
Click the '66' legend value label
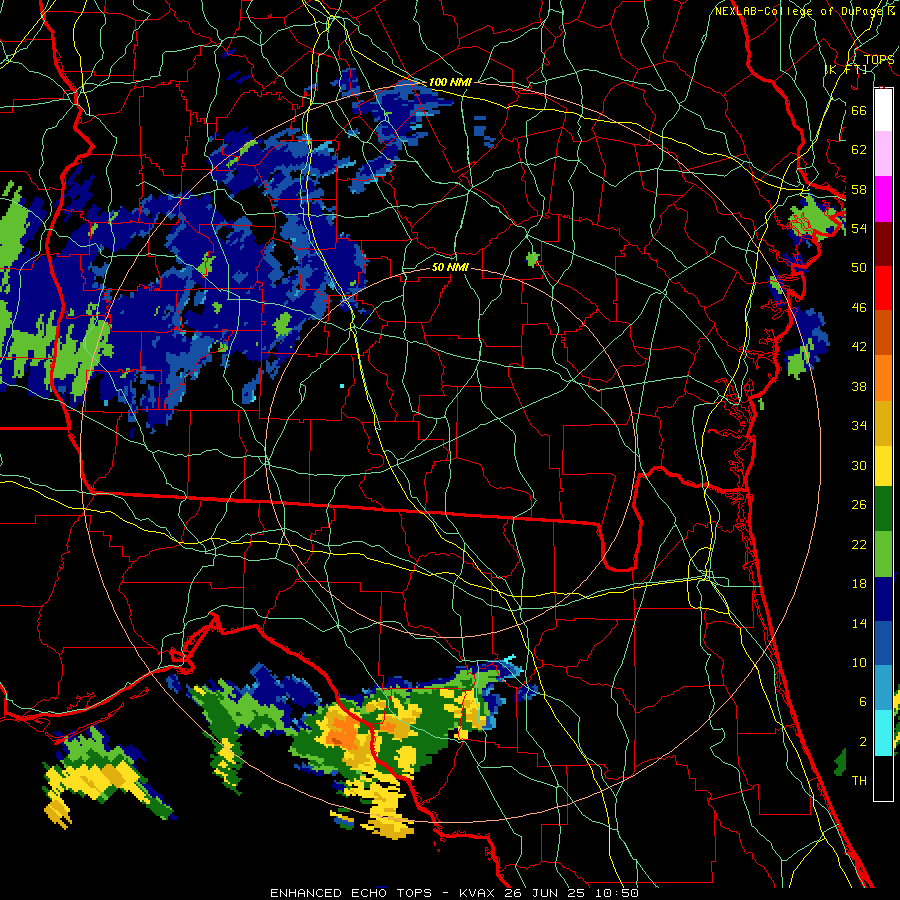(x=859, y=110)
